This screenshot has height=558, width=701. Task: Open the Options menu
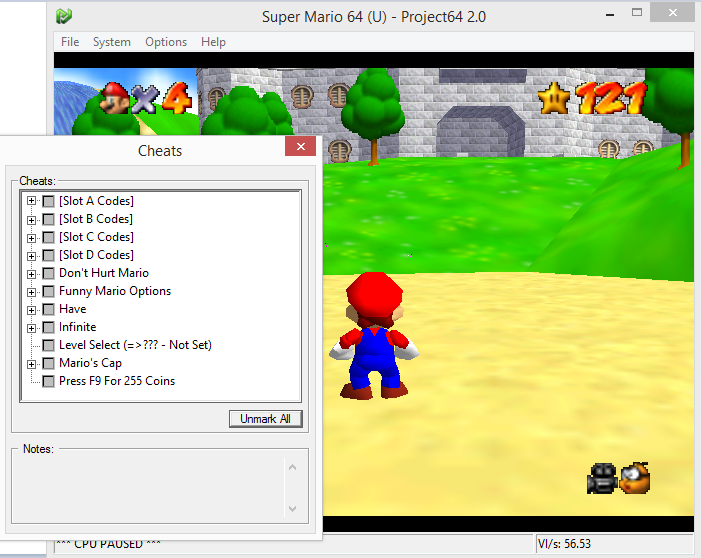tap(166, 42)
